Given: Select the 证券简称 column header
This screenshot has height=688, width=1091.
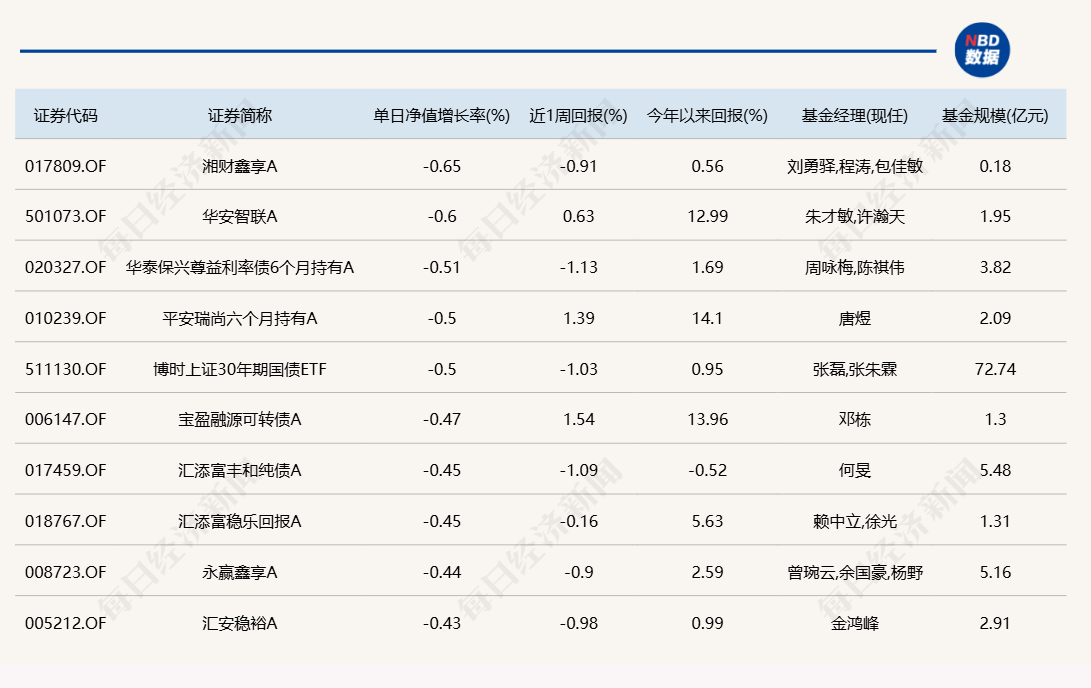Looking at the screenshot, I should 239,115.
